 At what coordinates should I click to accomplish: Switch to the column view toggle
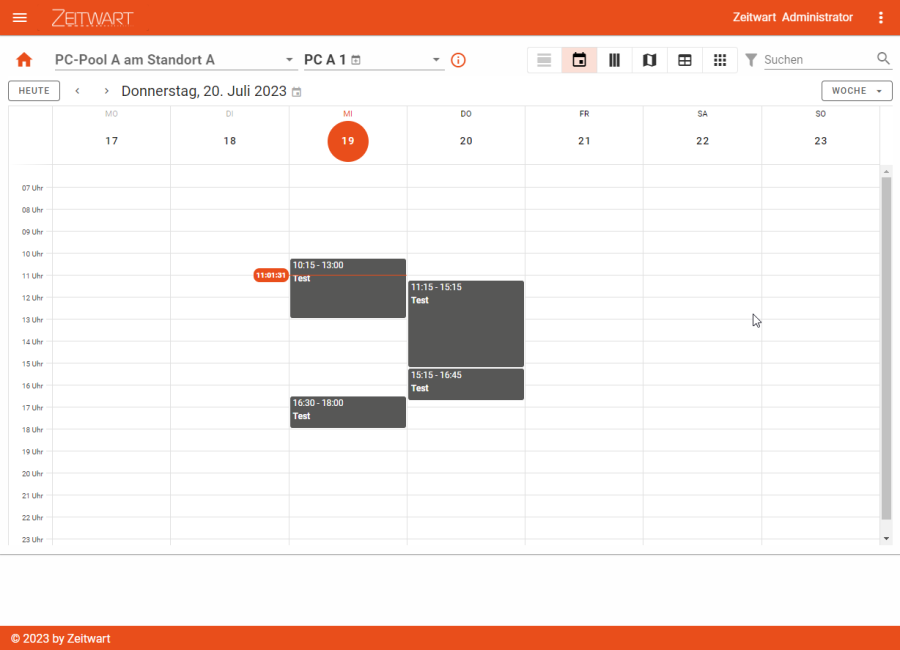[614, 60]
